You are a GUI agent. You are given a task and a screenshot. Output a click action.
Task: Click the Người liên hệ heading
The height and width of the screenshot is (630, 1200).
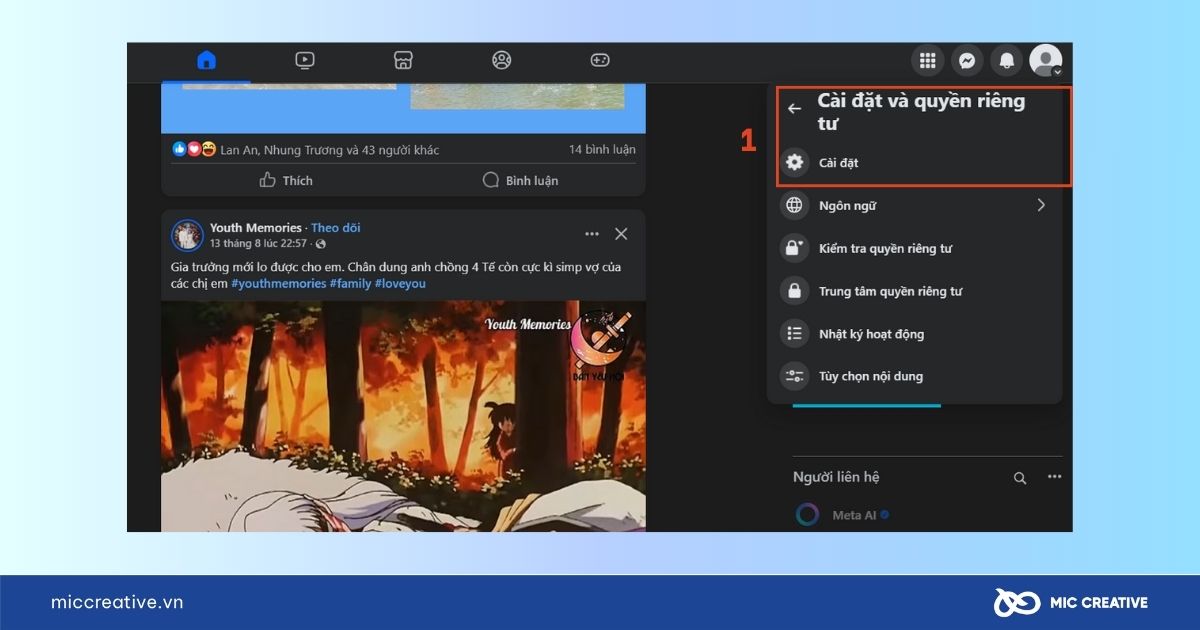tap(836, 477)
